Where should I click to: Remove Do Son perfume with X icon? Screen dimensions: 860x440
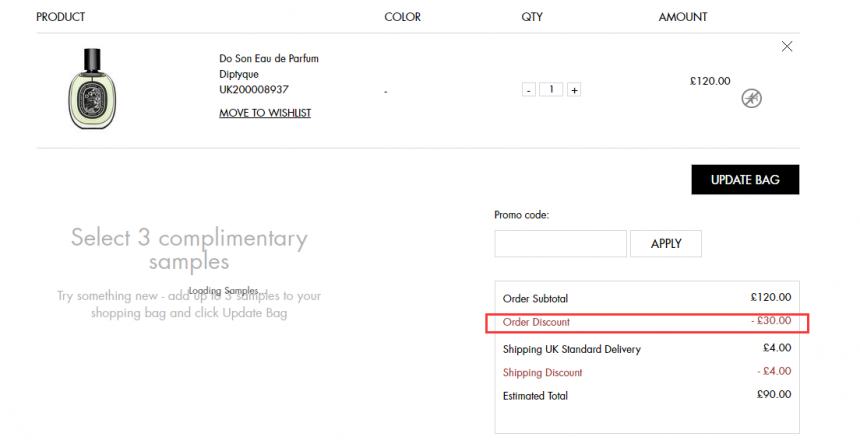pyautogui.click(x=787, y=47)
